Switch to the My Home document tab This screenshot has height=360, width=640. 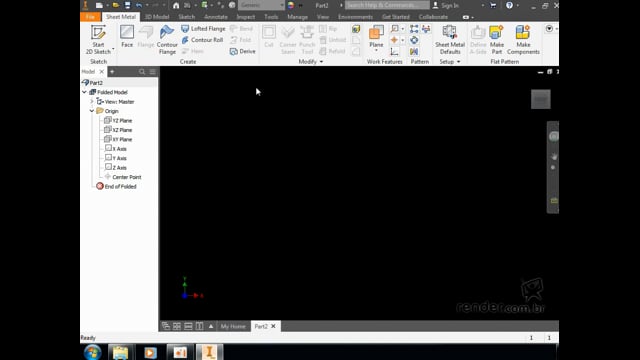[233, 326]
